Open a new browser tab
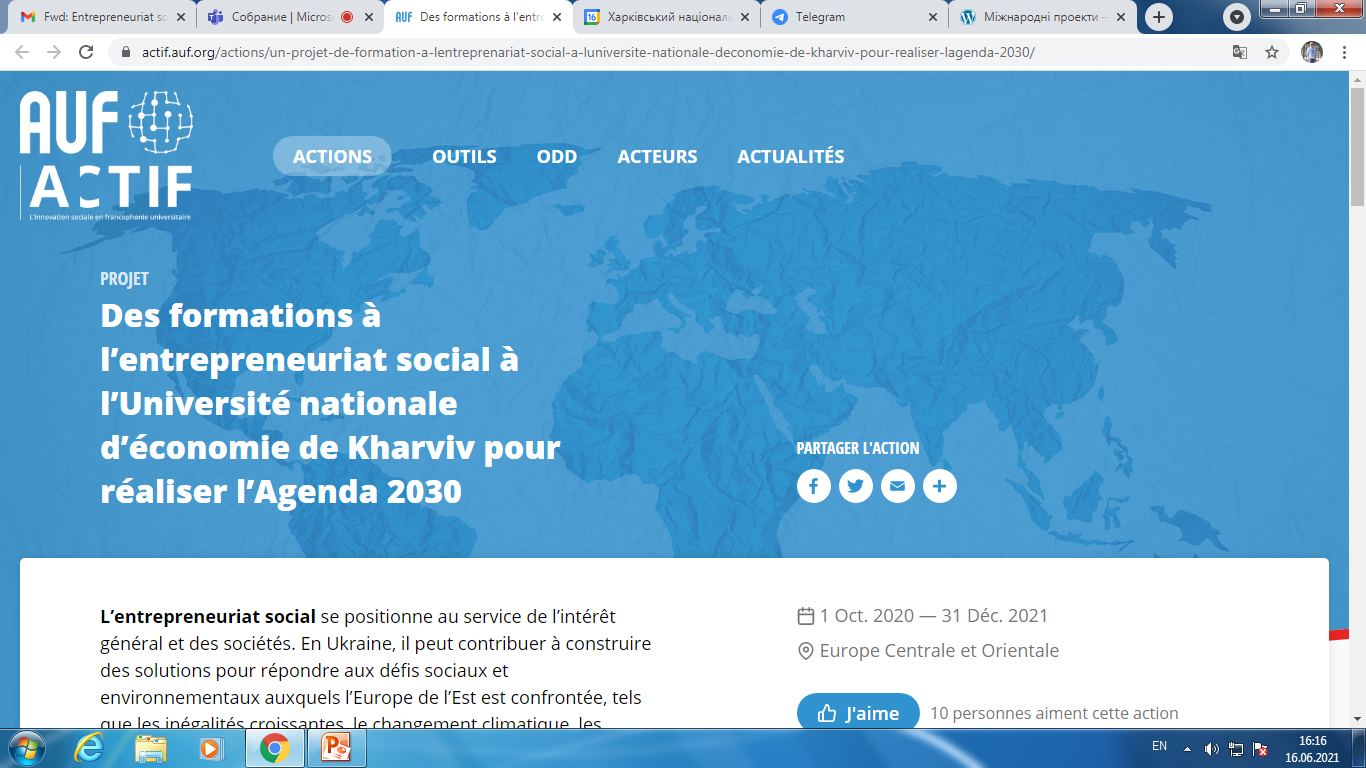Image resolution: width=1366 pixels, height=768 pixels. (x=1159, y=17)
